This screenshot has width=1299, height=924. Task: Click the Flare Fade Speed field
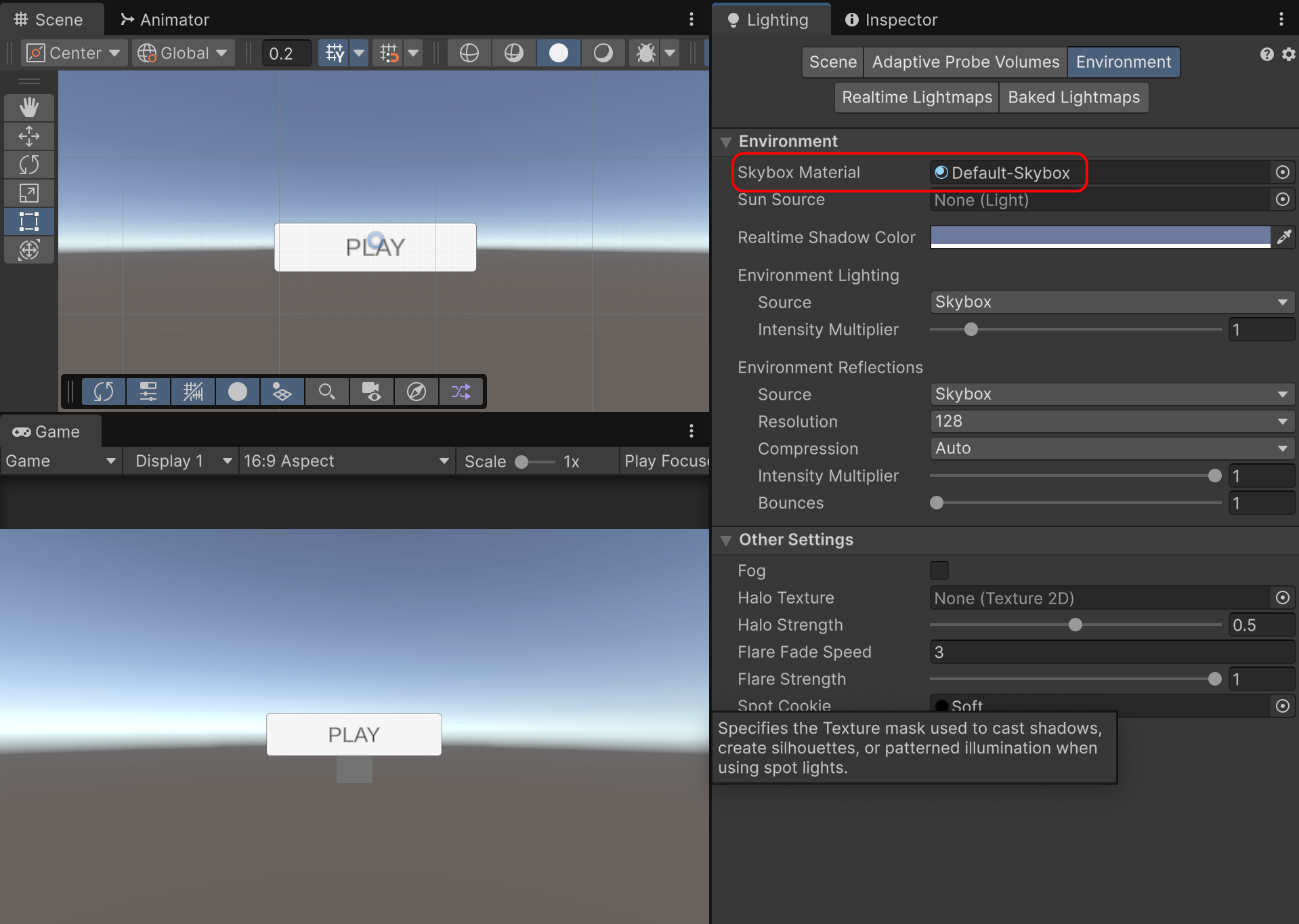pyautogui.click(x=1112, y=652)
